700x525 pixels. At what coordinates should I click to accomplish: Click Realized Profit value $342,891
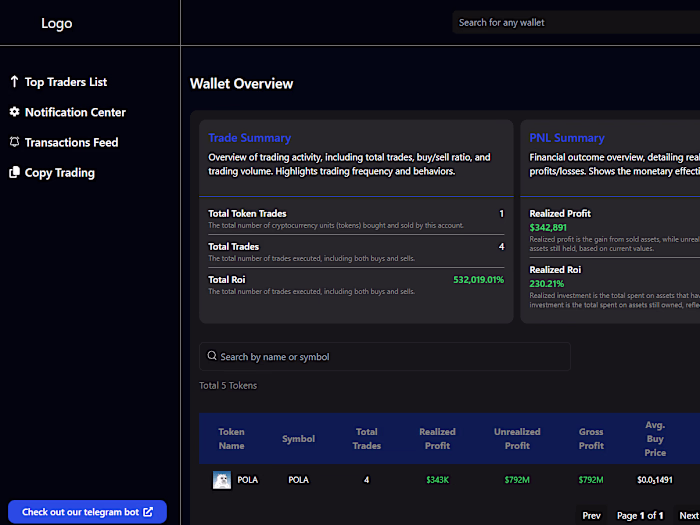pos(548,228)
